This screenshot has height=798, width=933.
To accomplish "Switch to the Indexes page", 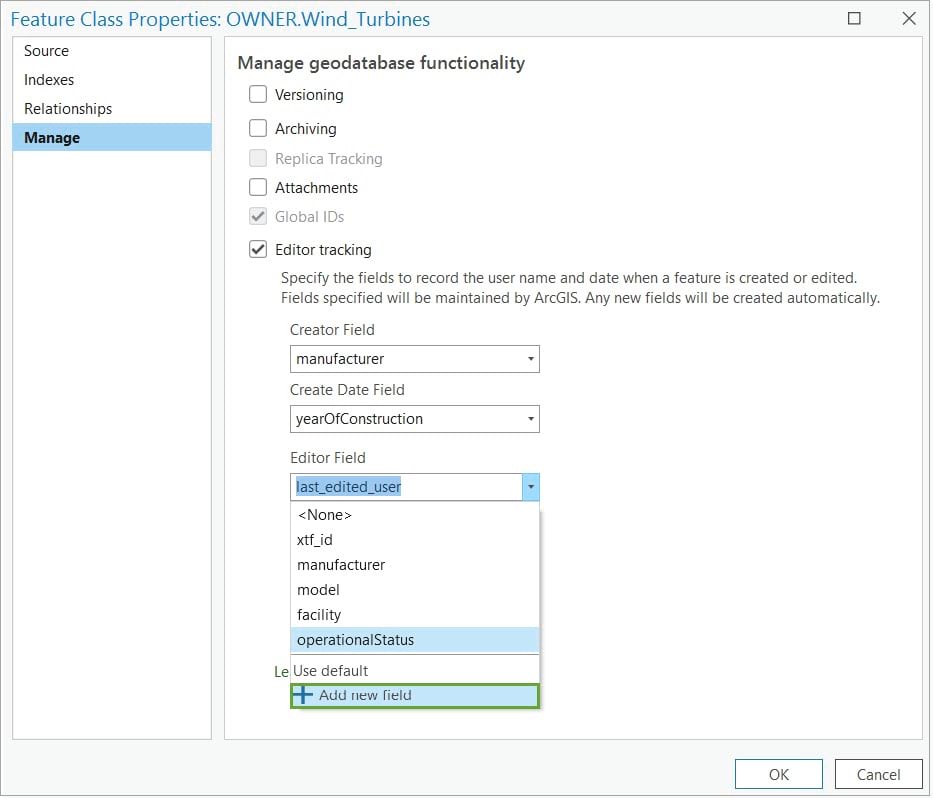I will point(49,79).
